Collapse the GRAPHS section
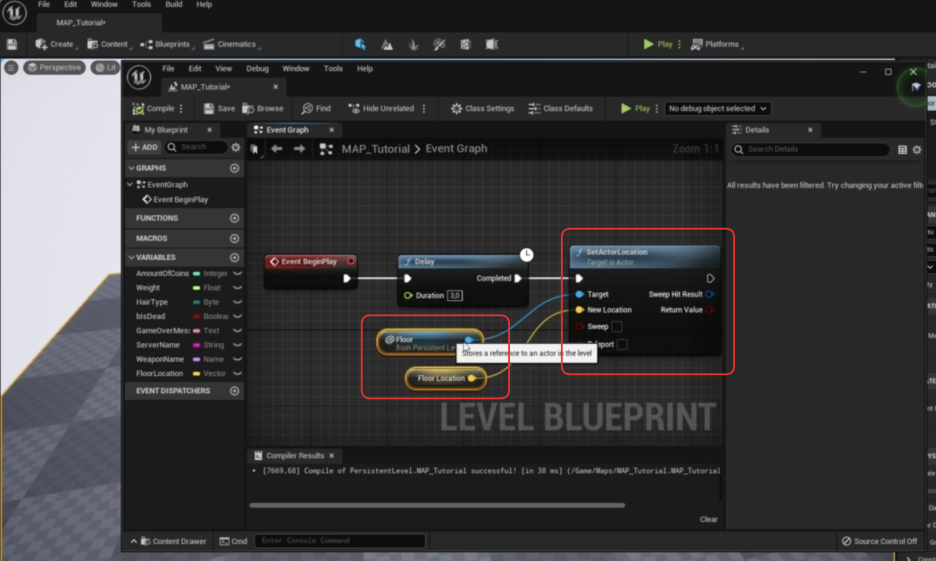Image resolution: width=936 pixels, height=561 pixels. [x=131, y=168]
